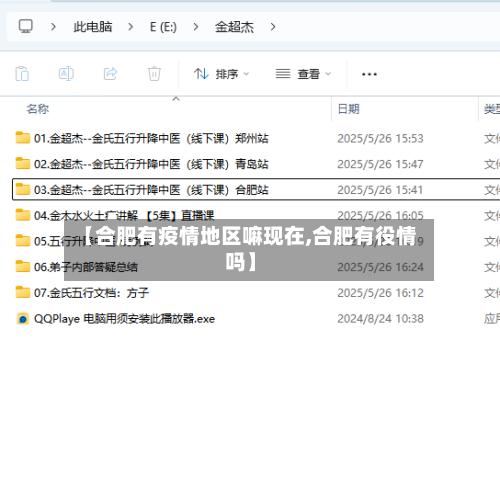
Task: Click date 2025/5/26 15:53
Action: pos(380,138)
